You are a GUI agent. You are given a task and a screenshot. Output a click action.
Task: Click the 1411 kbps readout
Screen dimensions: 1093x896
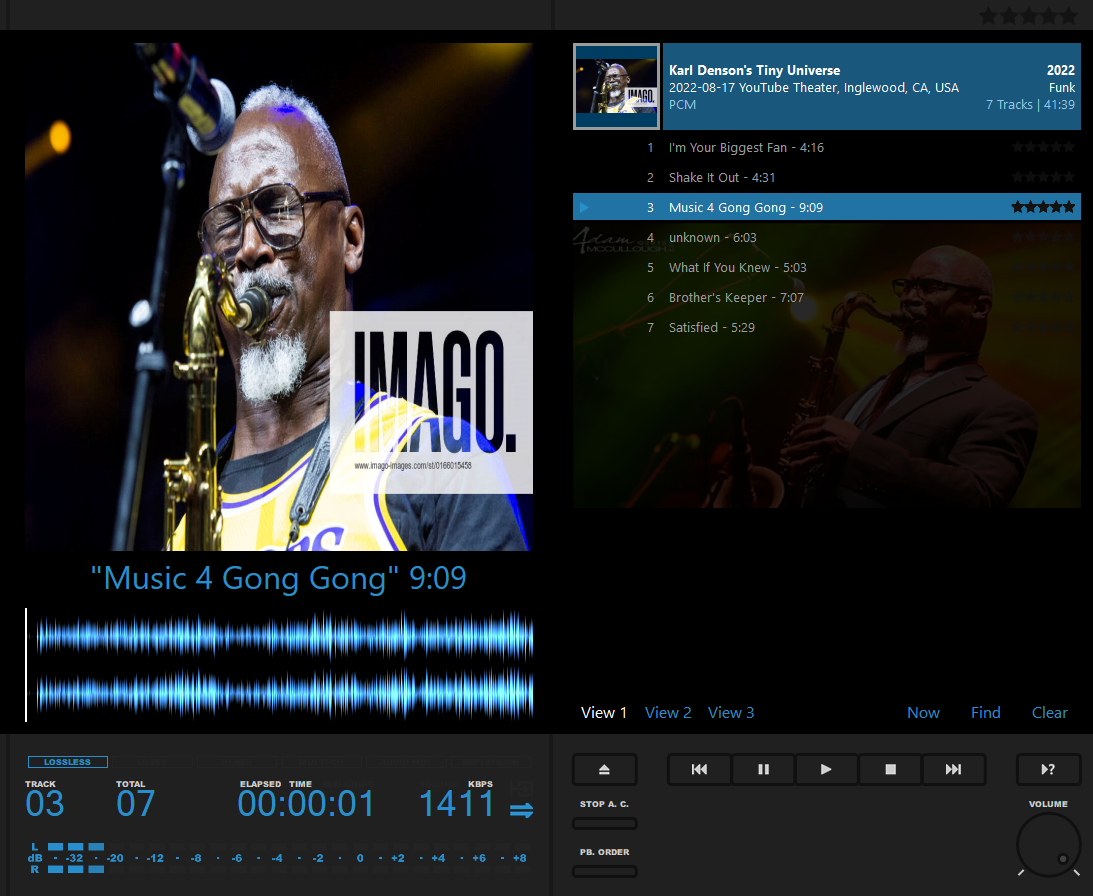[x=457, y=803]
